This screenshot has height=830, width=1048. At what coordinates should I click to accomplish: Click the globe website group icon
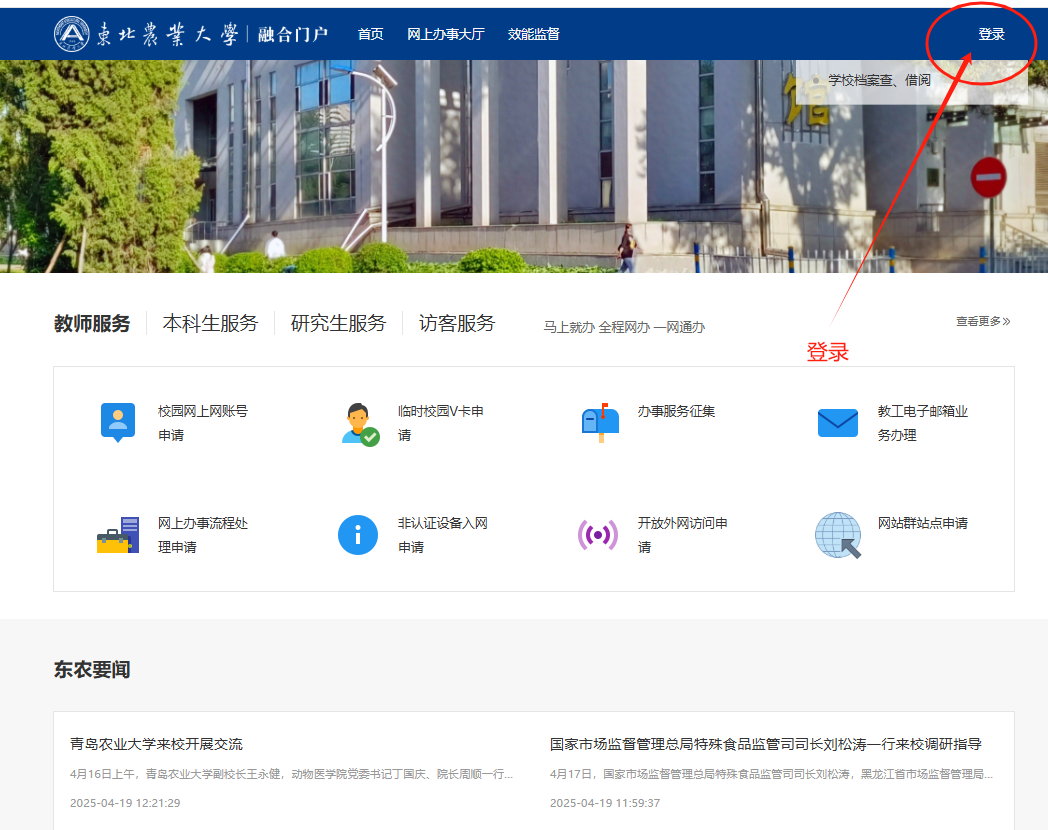[838, 535]
